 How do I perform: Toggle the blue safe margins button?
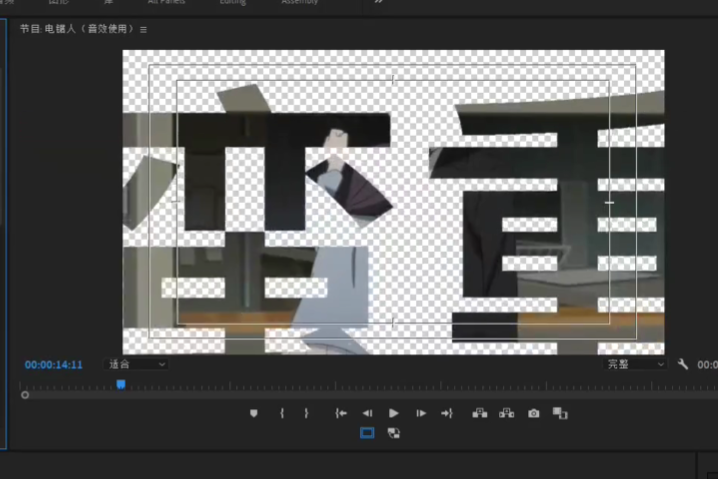coord(367,433)
